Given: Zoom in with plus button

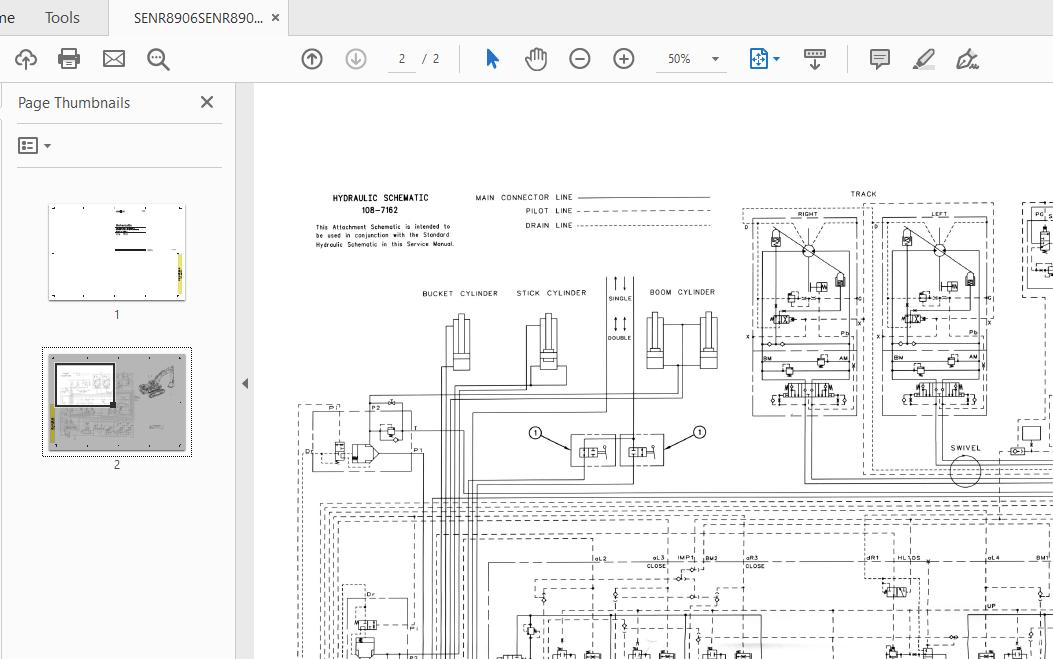Looking at the screenshot, I should click(624, 59).
